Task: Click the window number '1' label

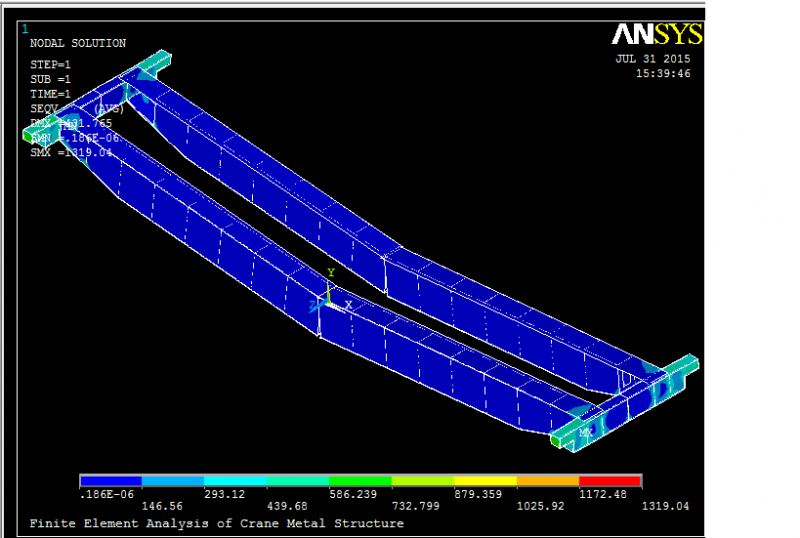Action: click(24, 30)
